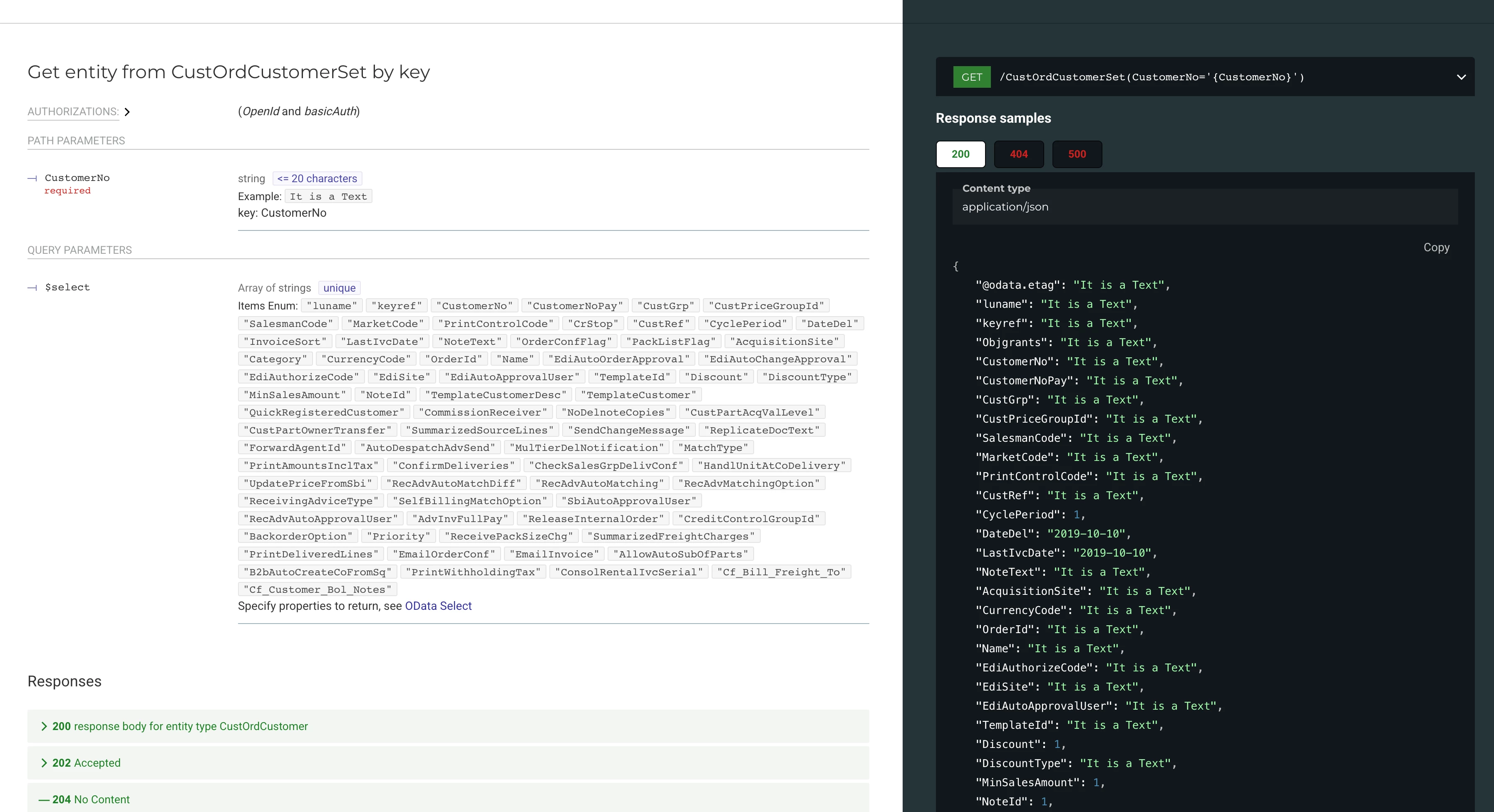Click the "CurrencyCode" enum item
The image size is (1494, 812).
(366, 359)
